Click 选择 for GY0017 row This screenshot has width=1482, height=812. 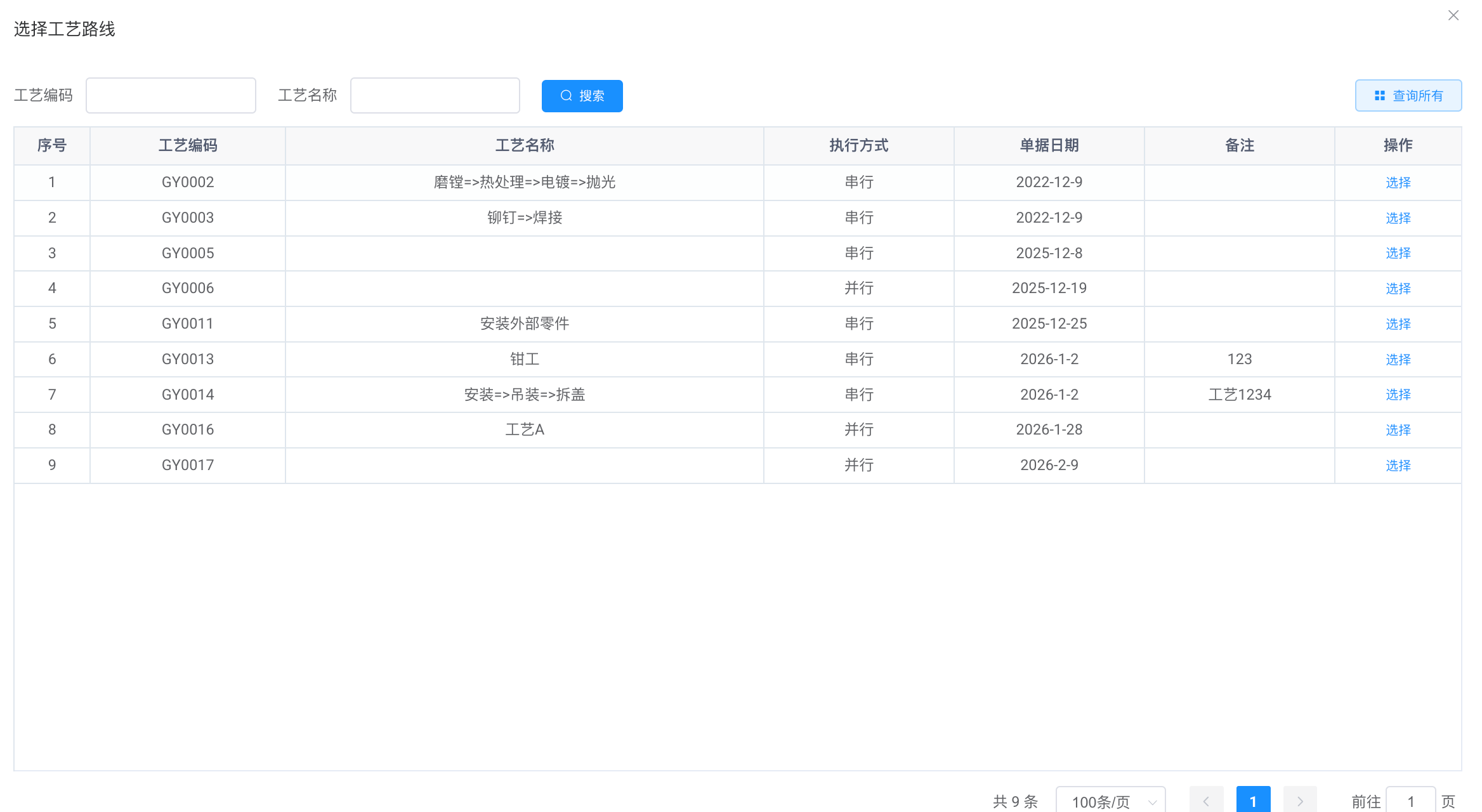[1398, 466]
